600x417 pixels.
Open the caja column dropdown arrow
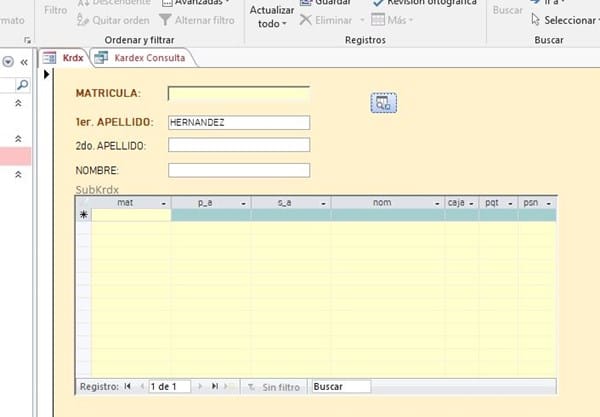[472, 202]
